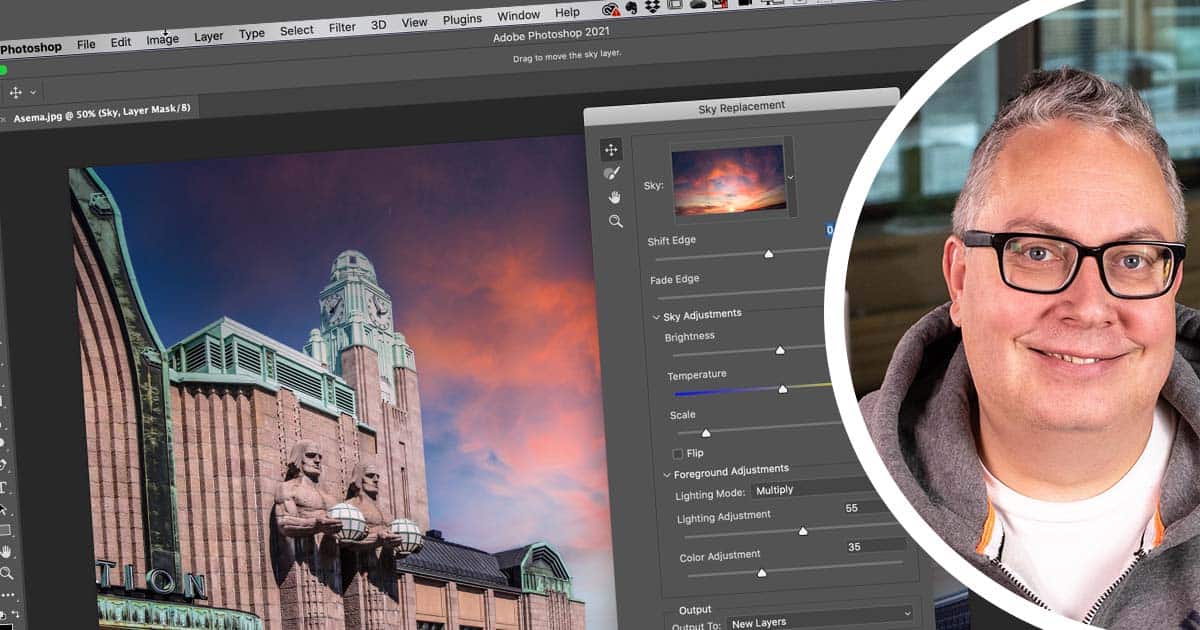Viewport: 1200px width, 630px height.
Task: Open the Output To New Layers dropdown
Action: click(x=820, y=616)
